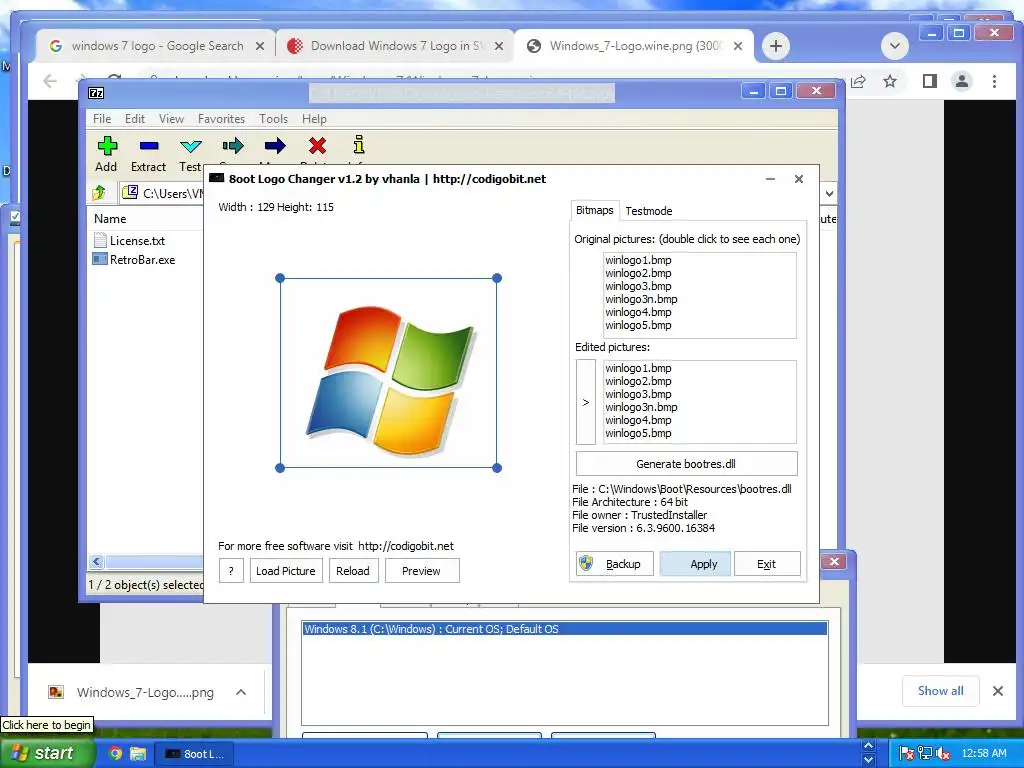Click the 7-Zip Delete red X icon
The image size is (1024, 768).
317,146
